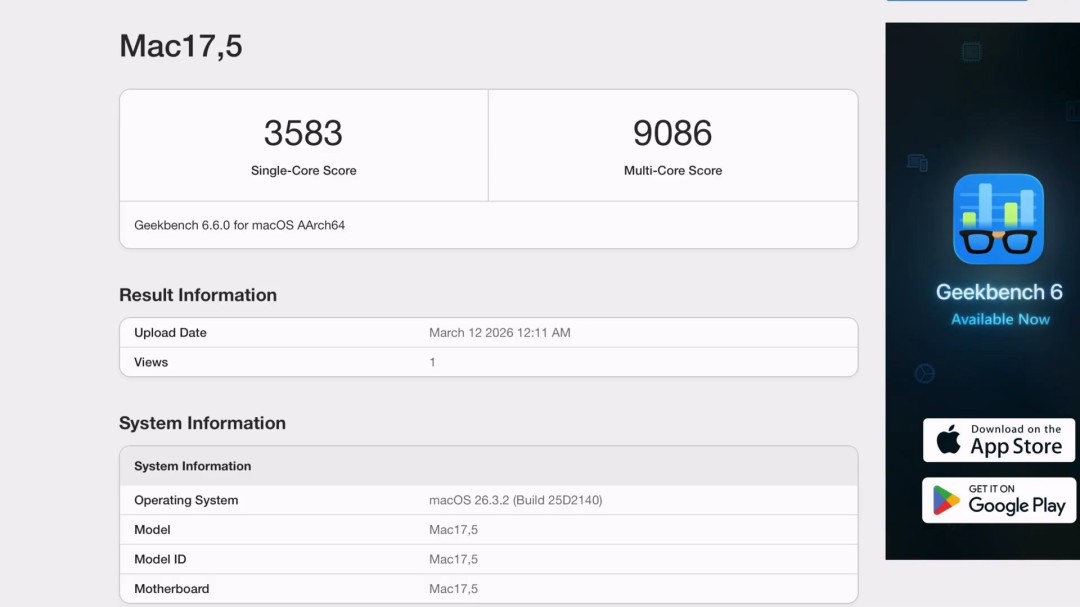Viewport: 1080px width, 607px height.
Task: Select the 9086 multi-core score value
Action: tap(672, 133)
